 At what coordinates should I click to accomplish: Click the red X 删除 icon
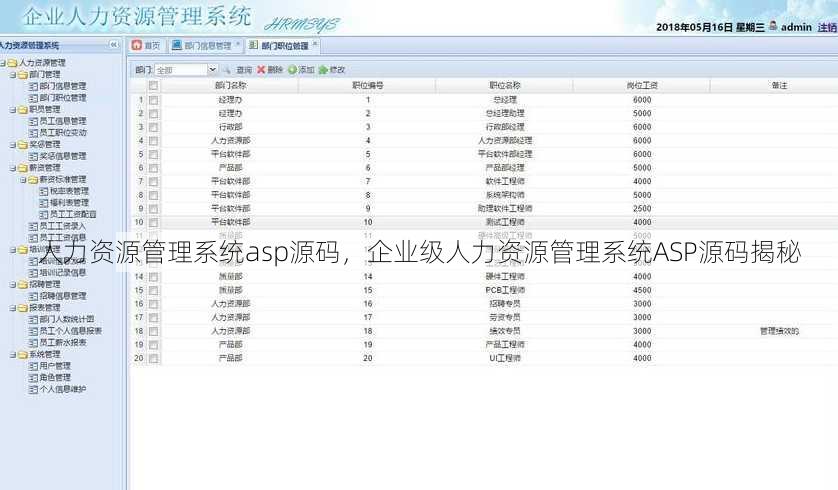pos(261,70)
